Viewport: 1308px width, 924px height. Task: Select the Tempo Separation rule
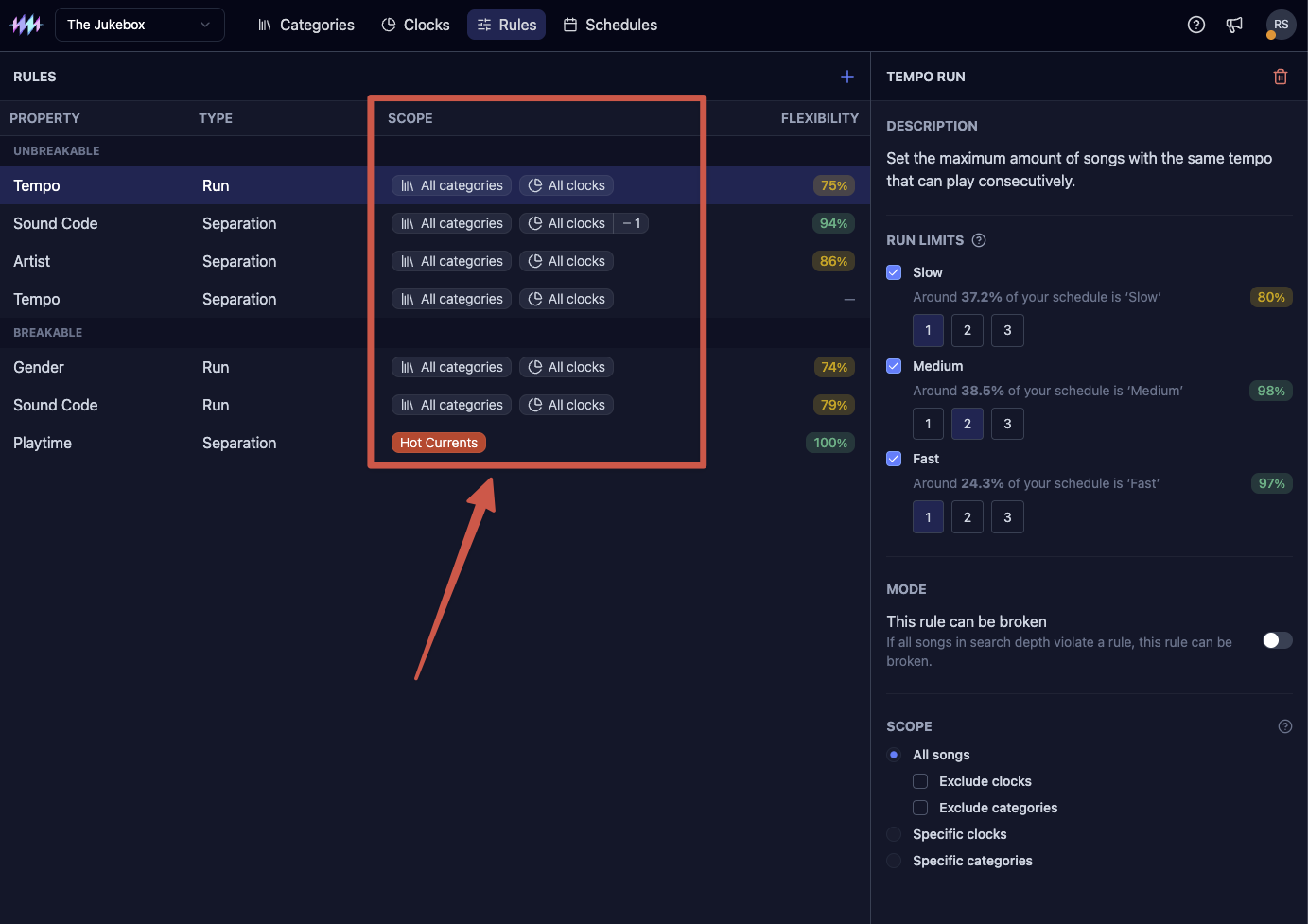click(435, 299)
